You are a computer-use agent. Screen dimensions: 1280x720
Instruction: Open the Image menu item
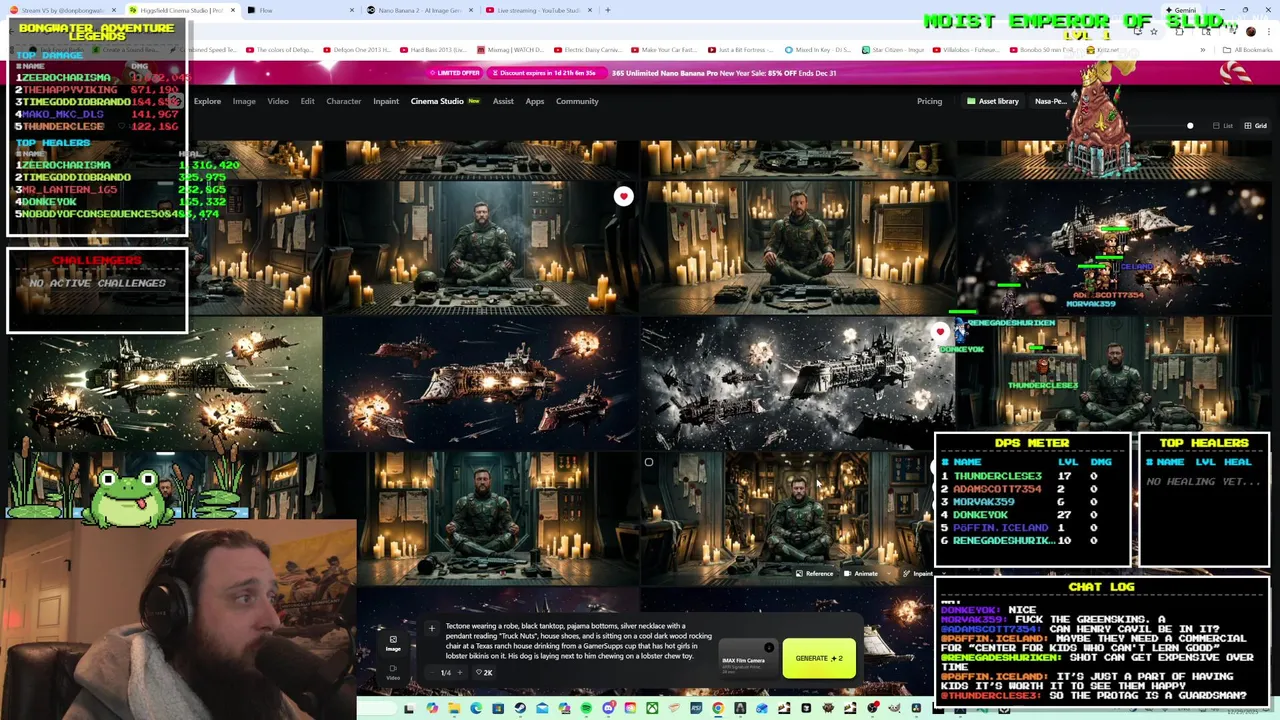point(244,101)
